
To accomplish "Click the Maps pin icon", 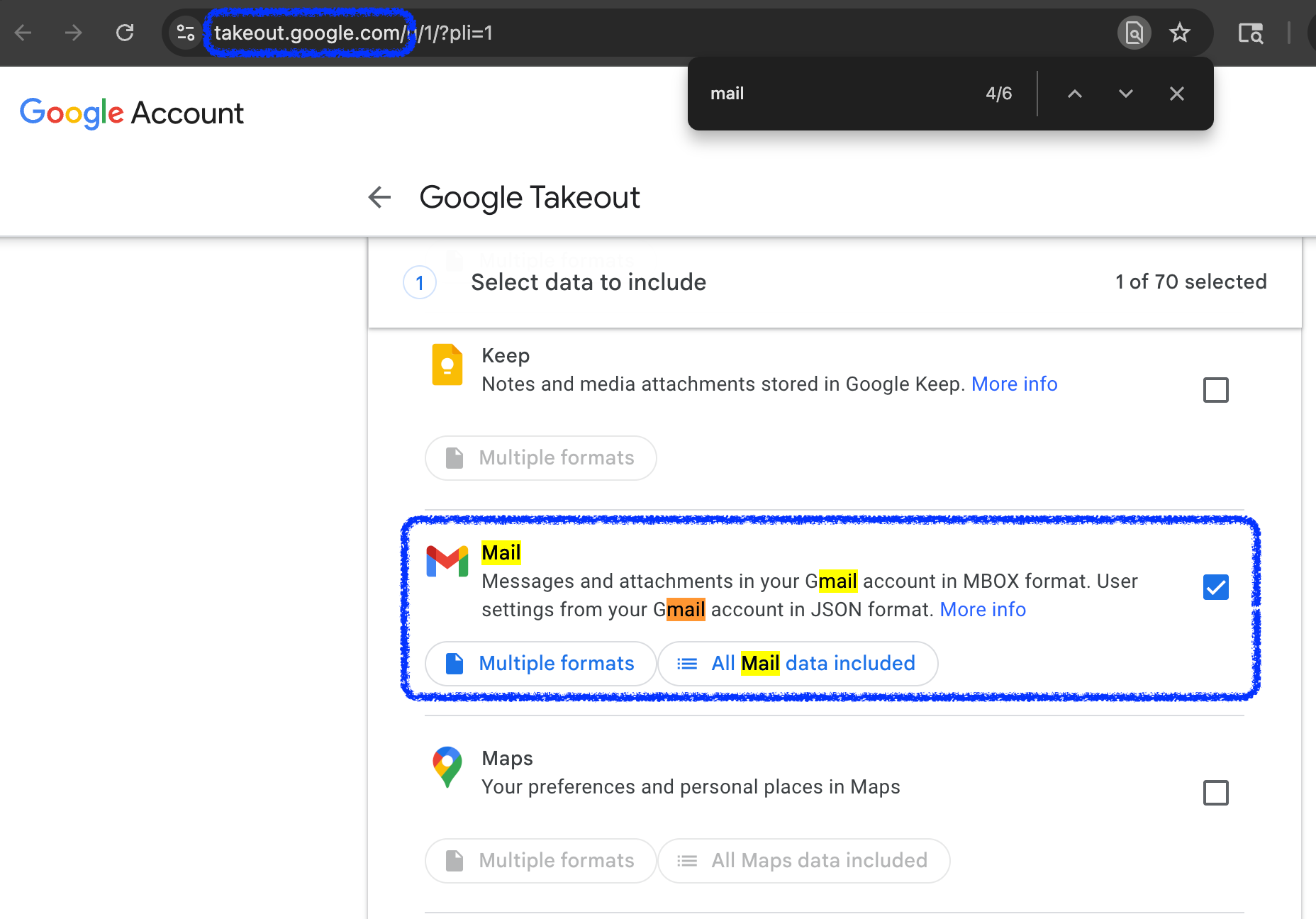I will click(x=447, y=767).
